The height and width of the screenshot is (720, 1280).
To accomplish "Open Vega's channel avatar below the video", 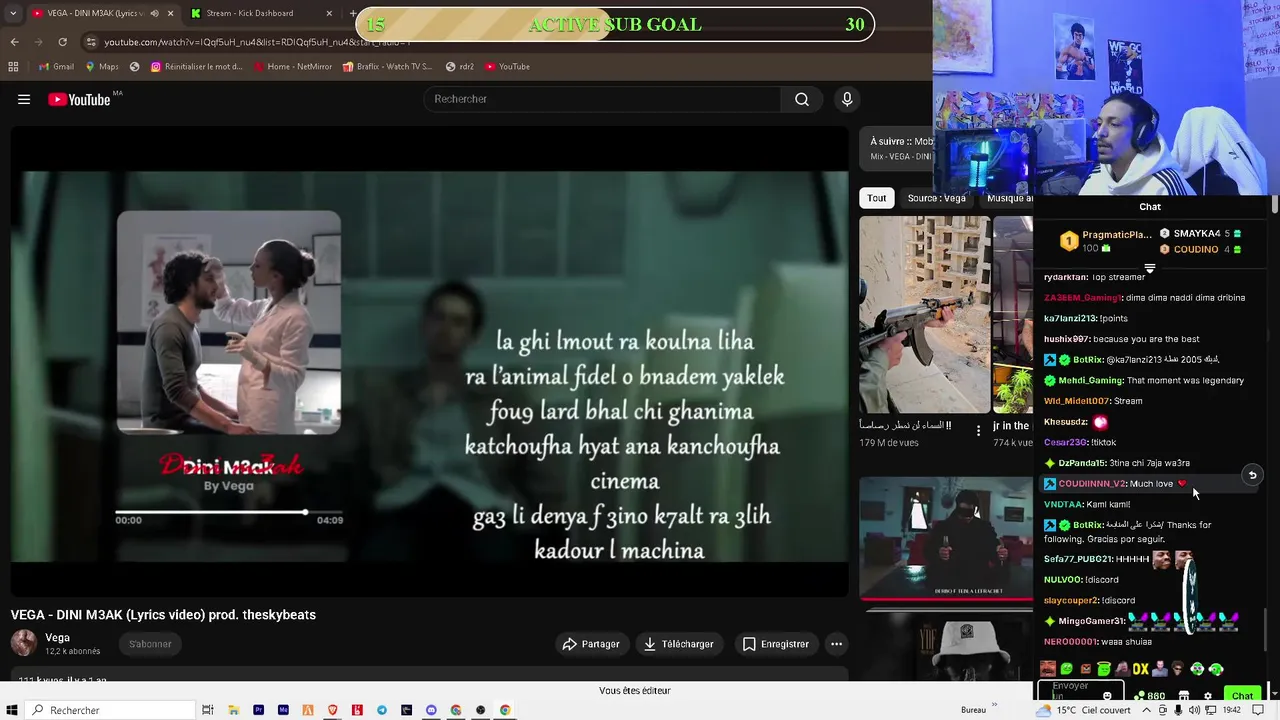I will click(x=24, y=643).
